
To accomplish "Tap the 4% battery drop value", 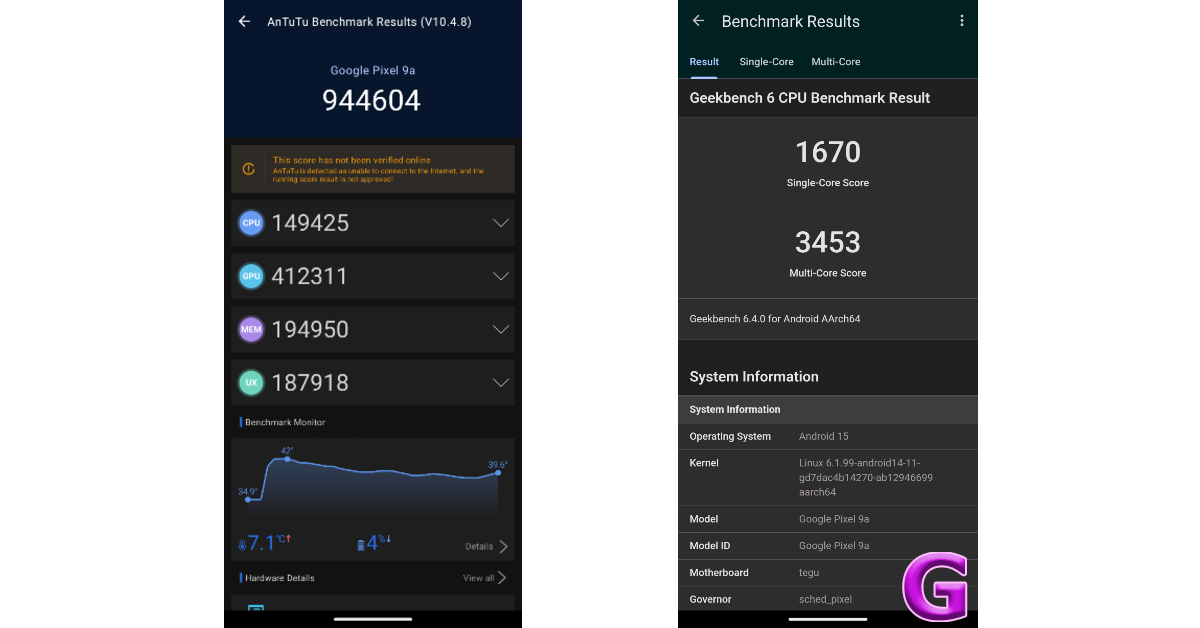I will (378, 544).
